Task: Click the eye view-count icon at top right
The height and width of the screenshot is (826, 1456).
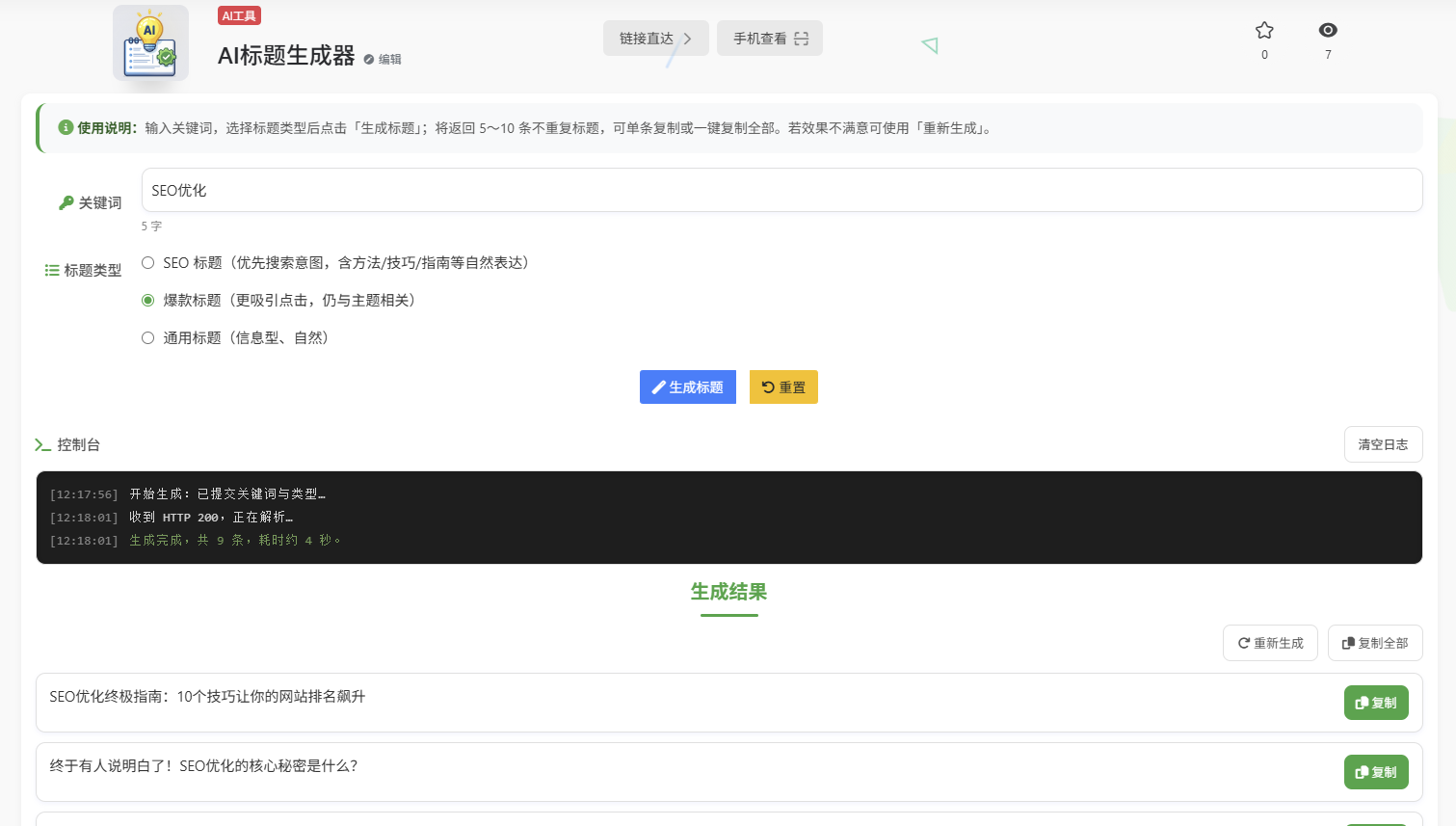Action: coord(1328,30)
